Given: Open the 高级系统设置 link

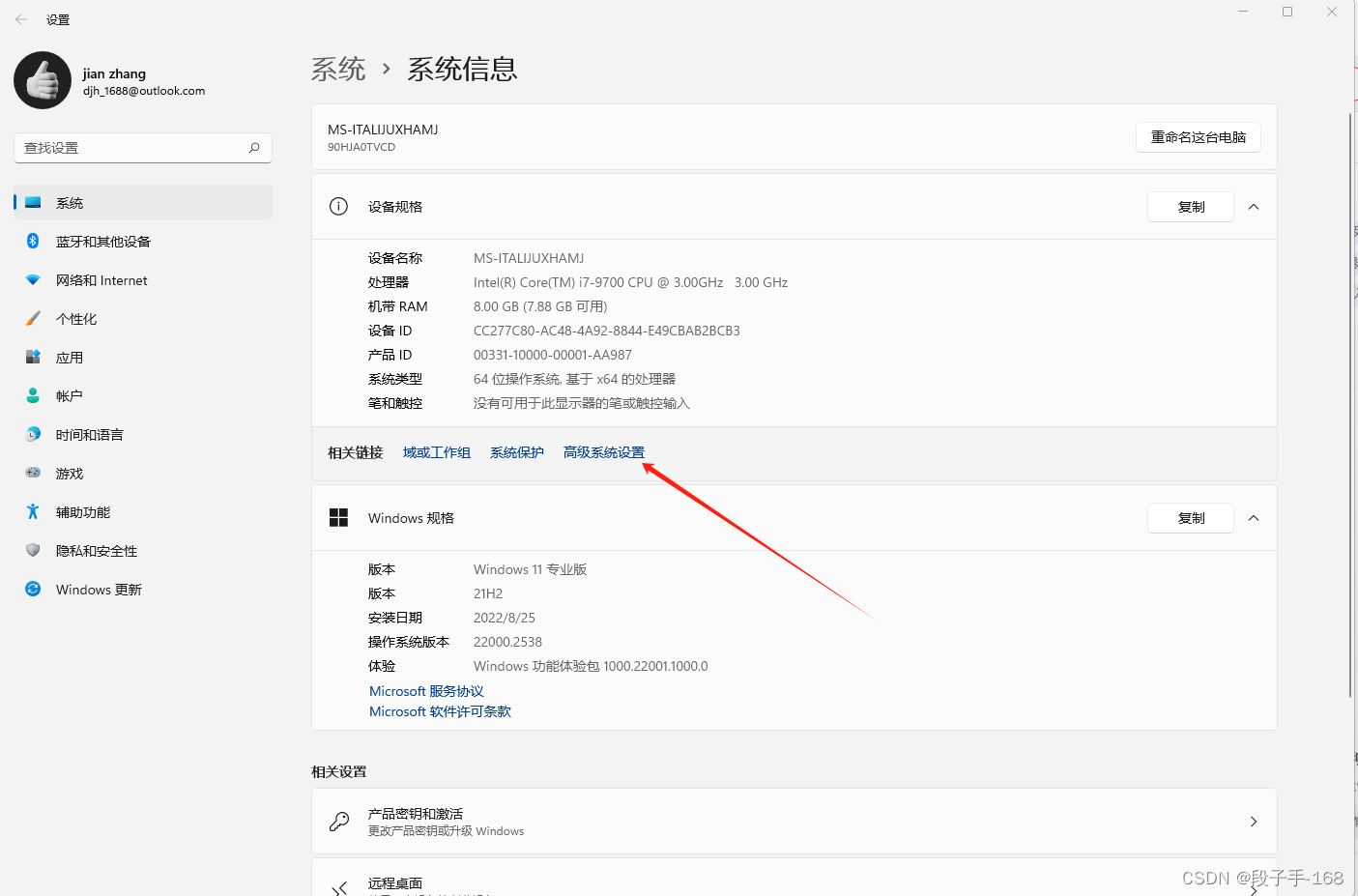Looking at the screenshot, I should pyautogui.click(x=604, y=452).
